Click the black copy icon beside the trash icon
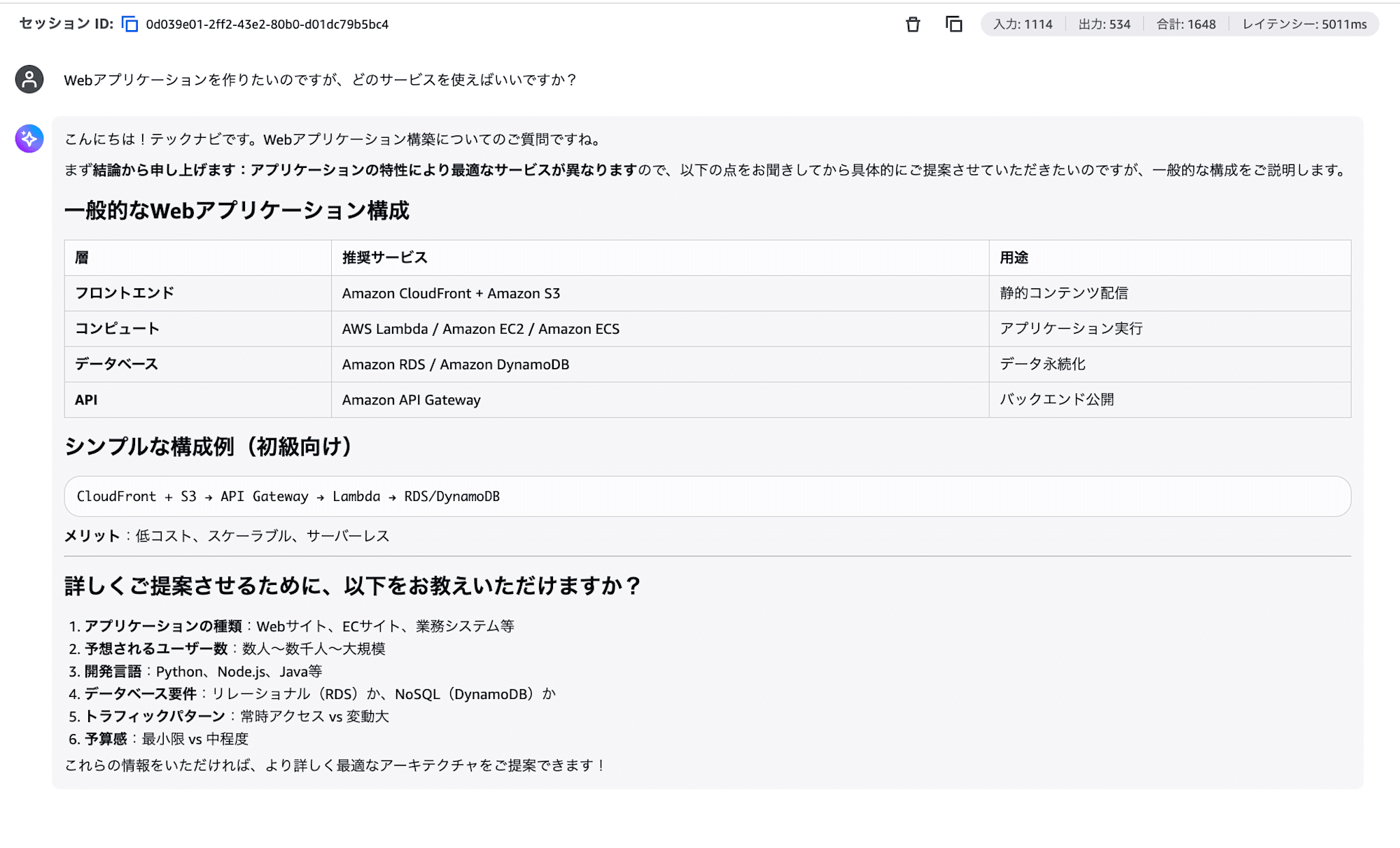Image resolution: width=1400 pixels, height=848 pixels. [954, 24]
